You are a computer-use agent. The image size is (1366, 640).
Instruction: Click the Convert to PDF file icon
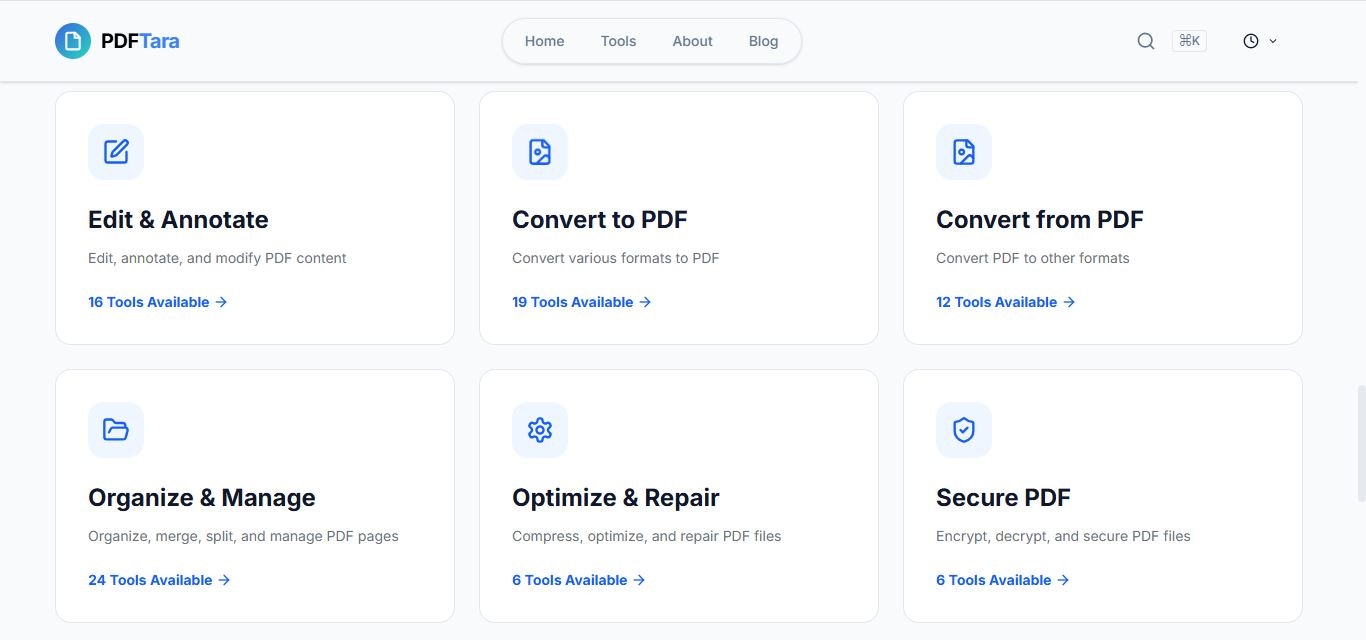coord(539,151)
